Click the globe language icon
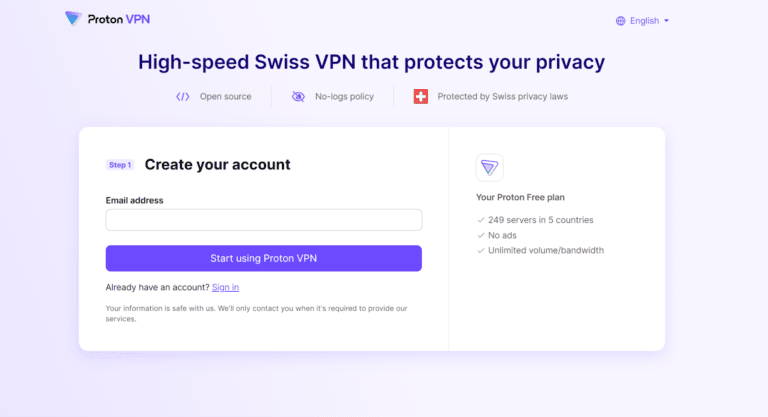The height and width of the screenshot is (417, 768). click(620, 20)
